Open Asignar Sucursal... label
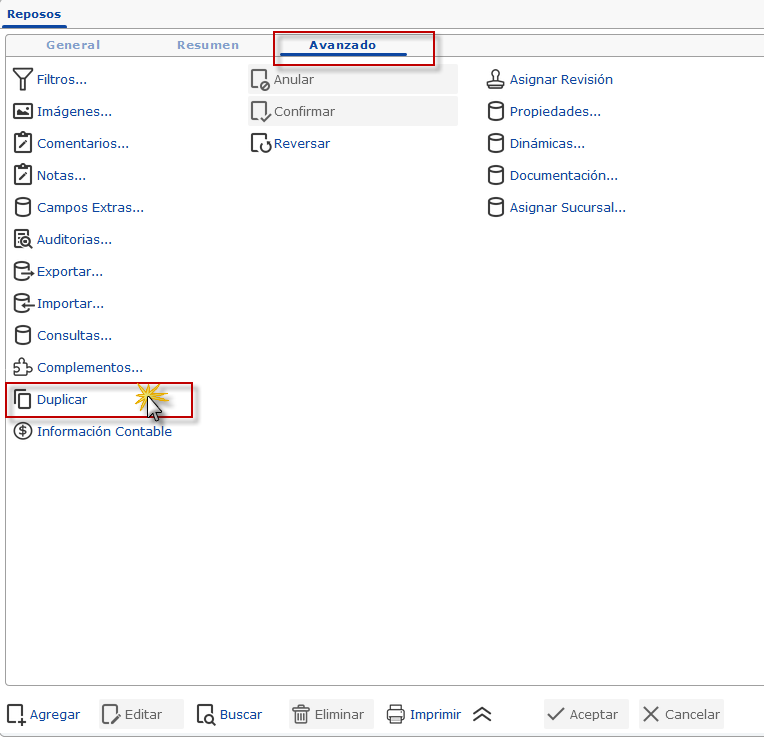This screenshot has height=738, width=764. pos(568,208)
